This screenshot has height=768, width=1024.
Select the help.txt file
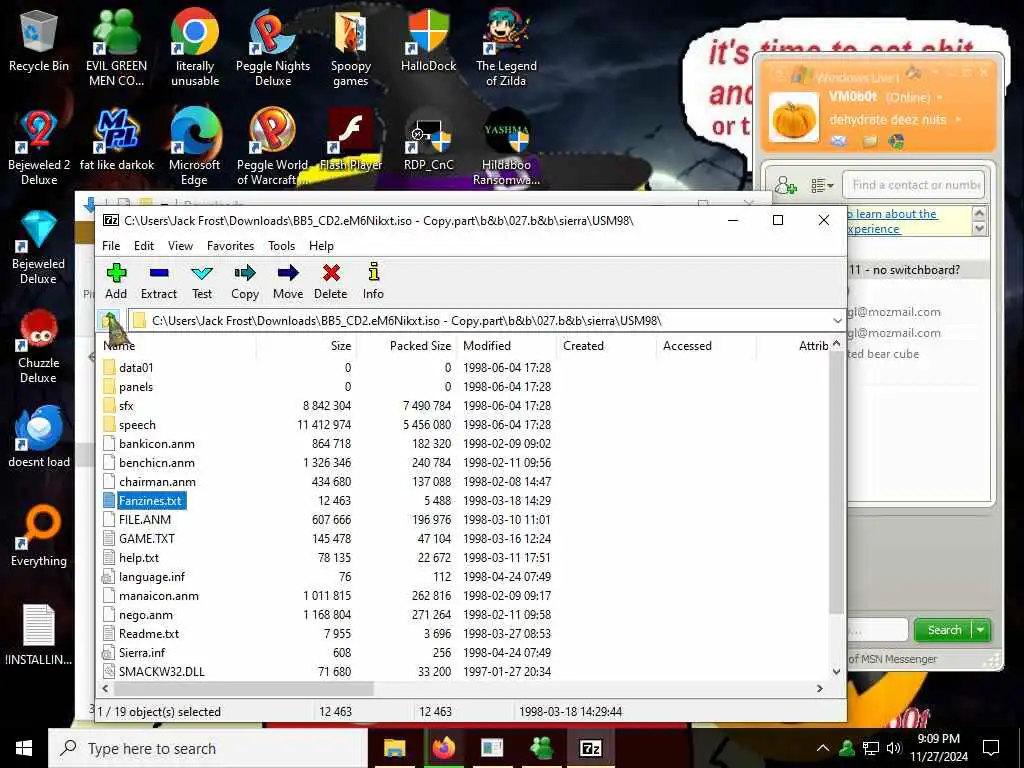pyautogui.click(x=138, y=557)
